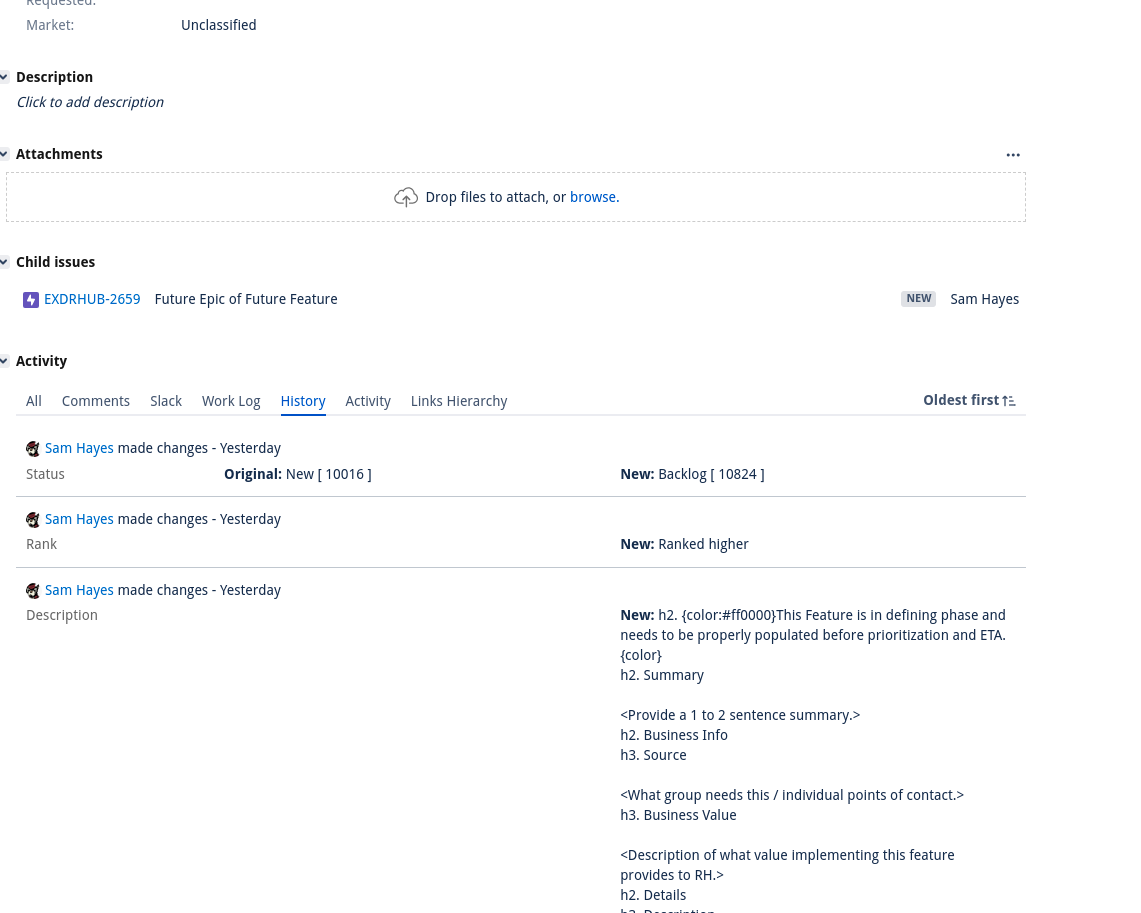Click the Market field label
This screenshot has width=1141, height=913.
pyautogui.click(x=50, y=25)
